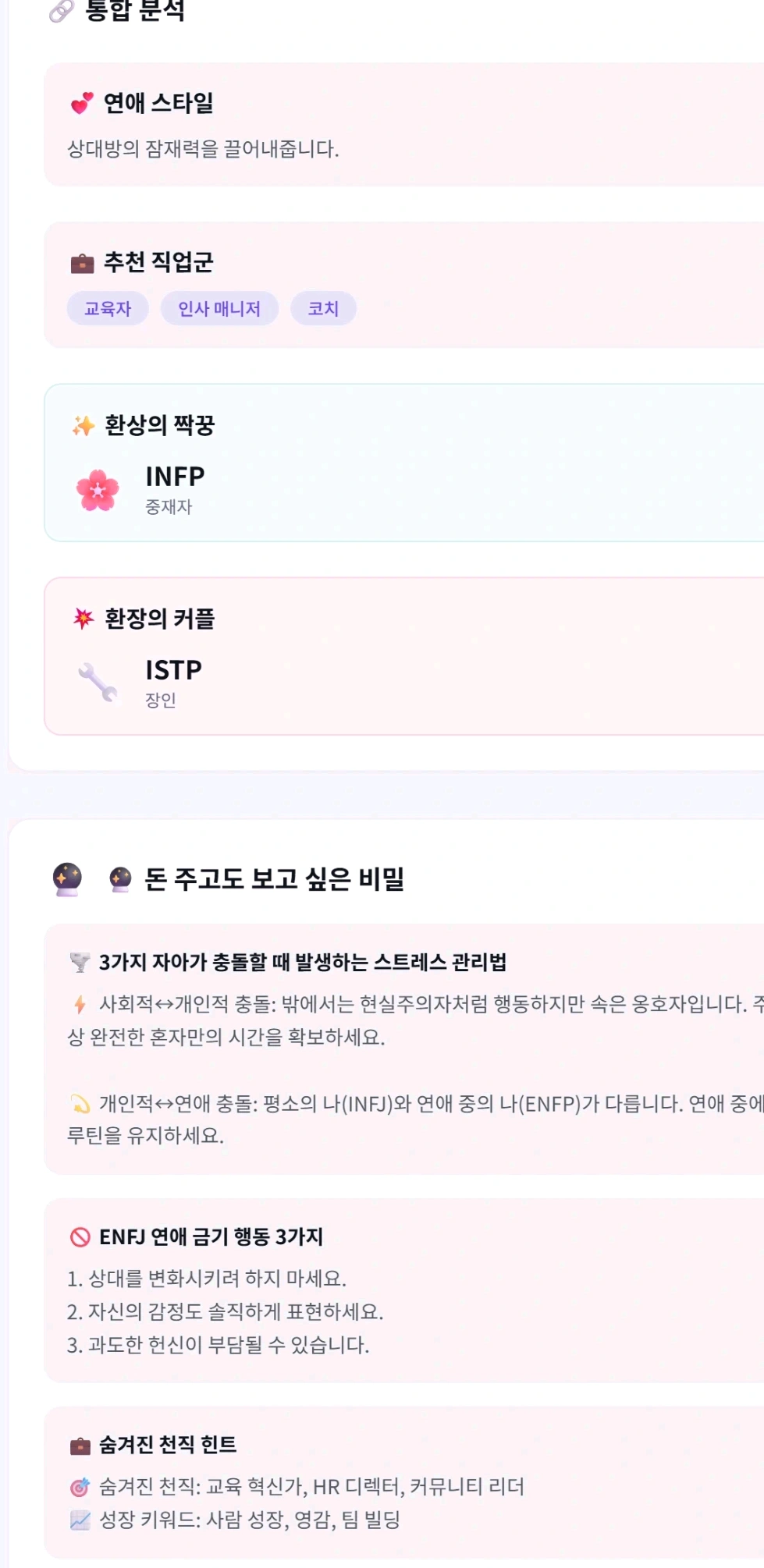
Task: Click the prohibited sign beside ENFJ 연애 금기
Action: 80,1237
